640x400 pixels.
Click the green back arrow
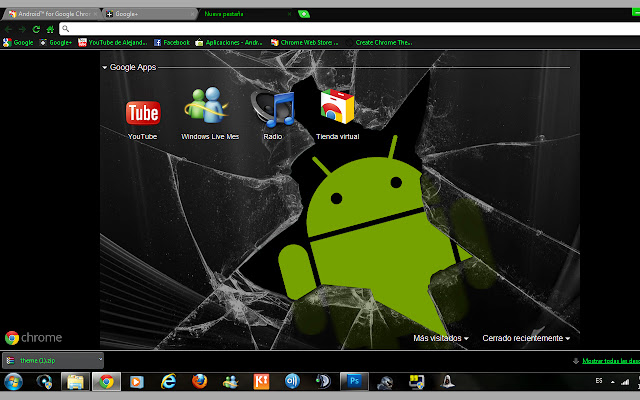coord(9,29)
